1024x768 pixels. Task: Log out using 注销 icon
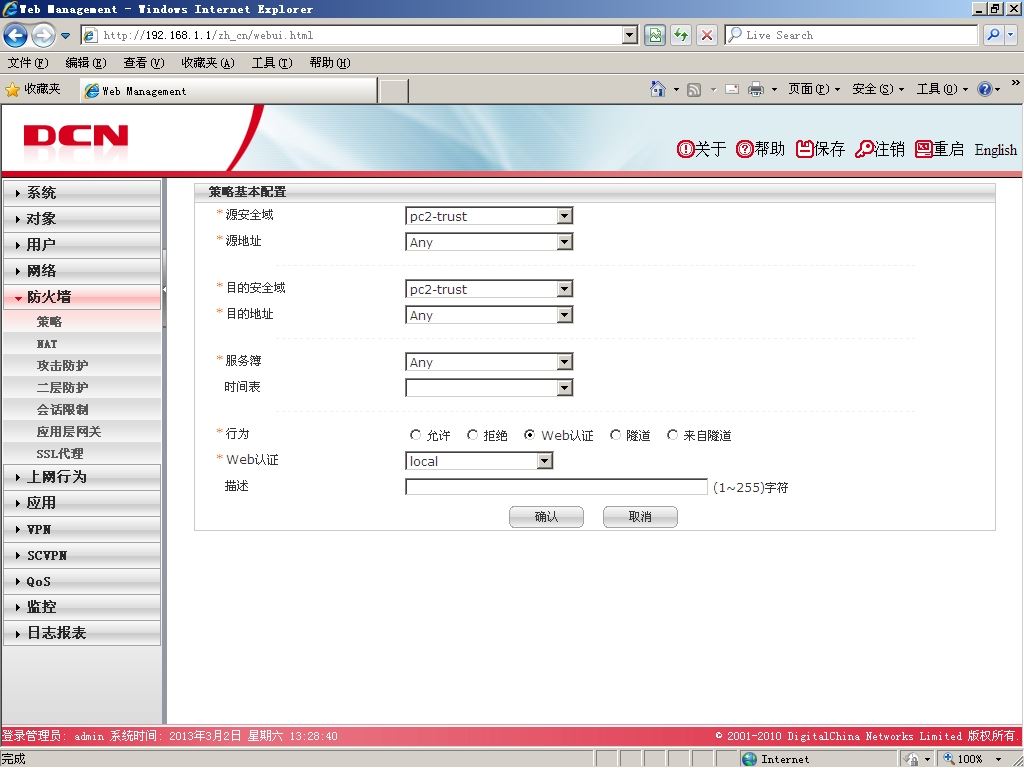point(864,149)
